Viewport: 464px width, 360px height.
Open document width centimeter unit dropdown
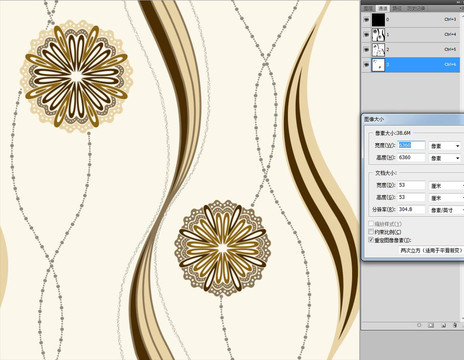click(446, 186)
